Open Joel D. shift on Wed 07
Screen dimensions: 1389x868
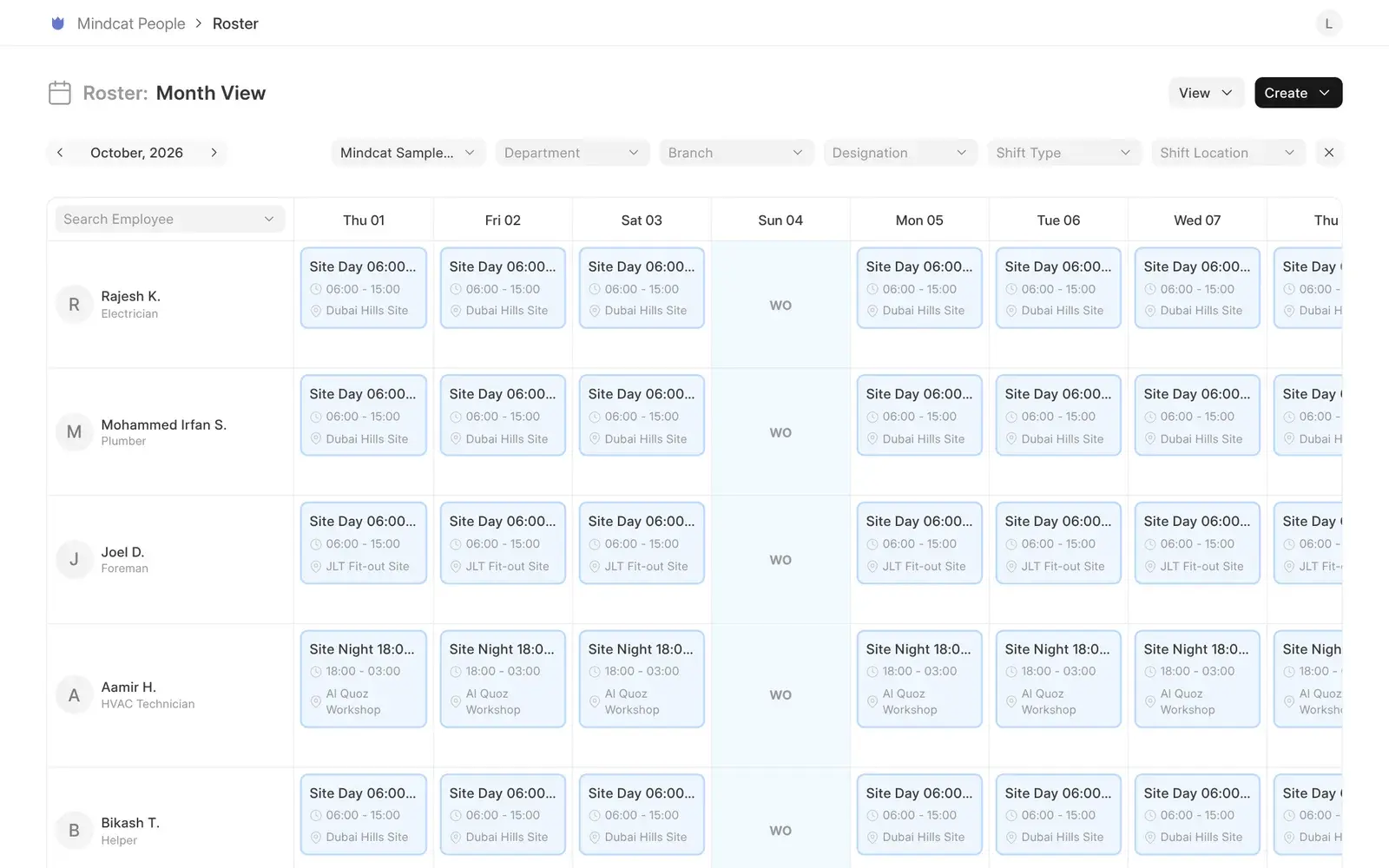(1197, 542)
